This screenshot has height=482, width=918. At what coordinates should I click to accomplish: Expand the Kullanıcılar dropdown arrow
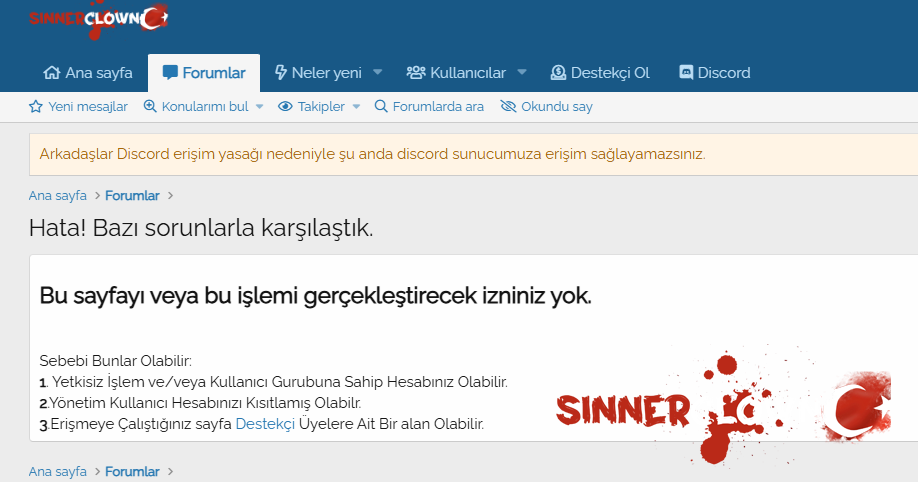click(x=522, y=73)
